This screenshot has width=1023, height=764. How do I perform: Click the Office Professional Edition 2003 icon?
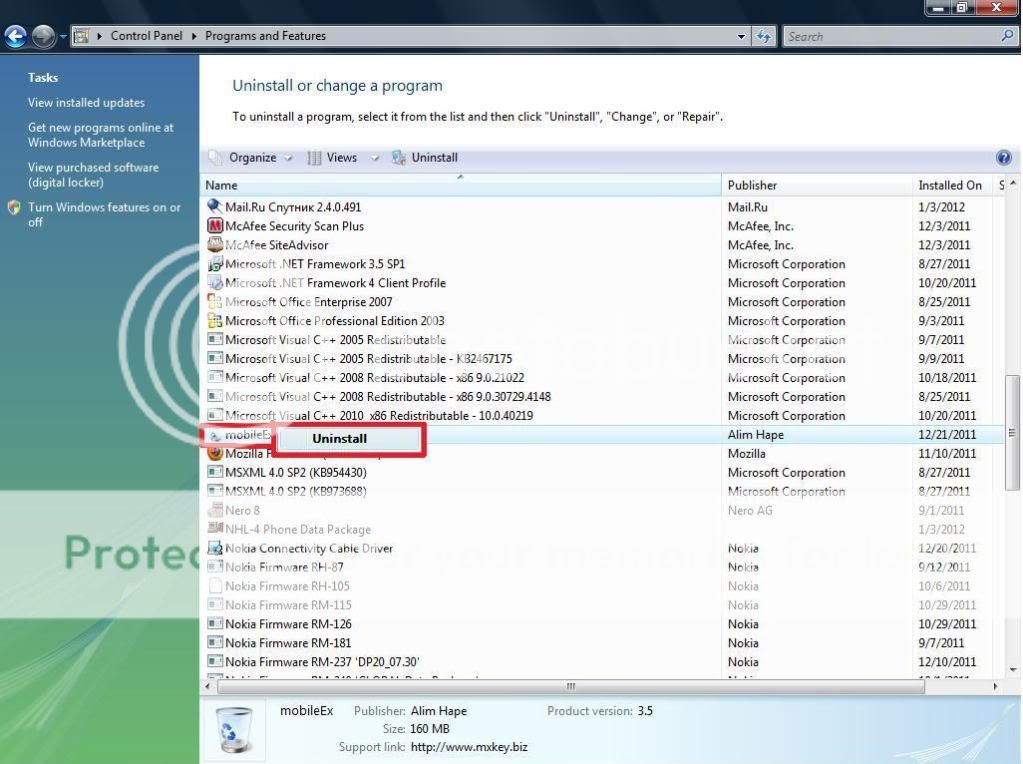point(215,321)
